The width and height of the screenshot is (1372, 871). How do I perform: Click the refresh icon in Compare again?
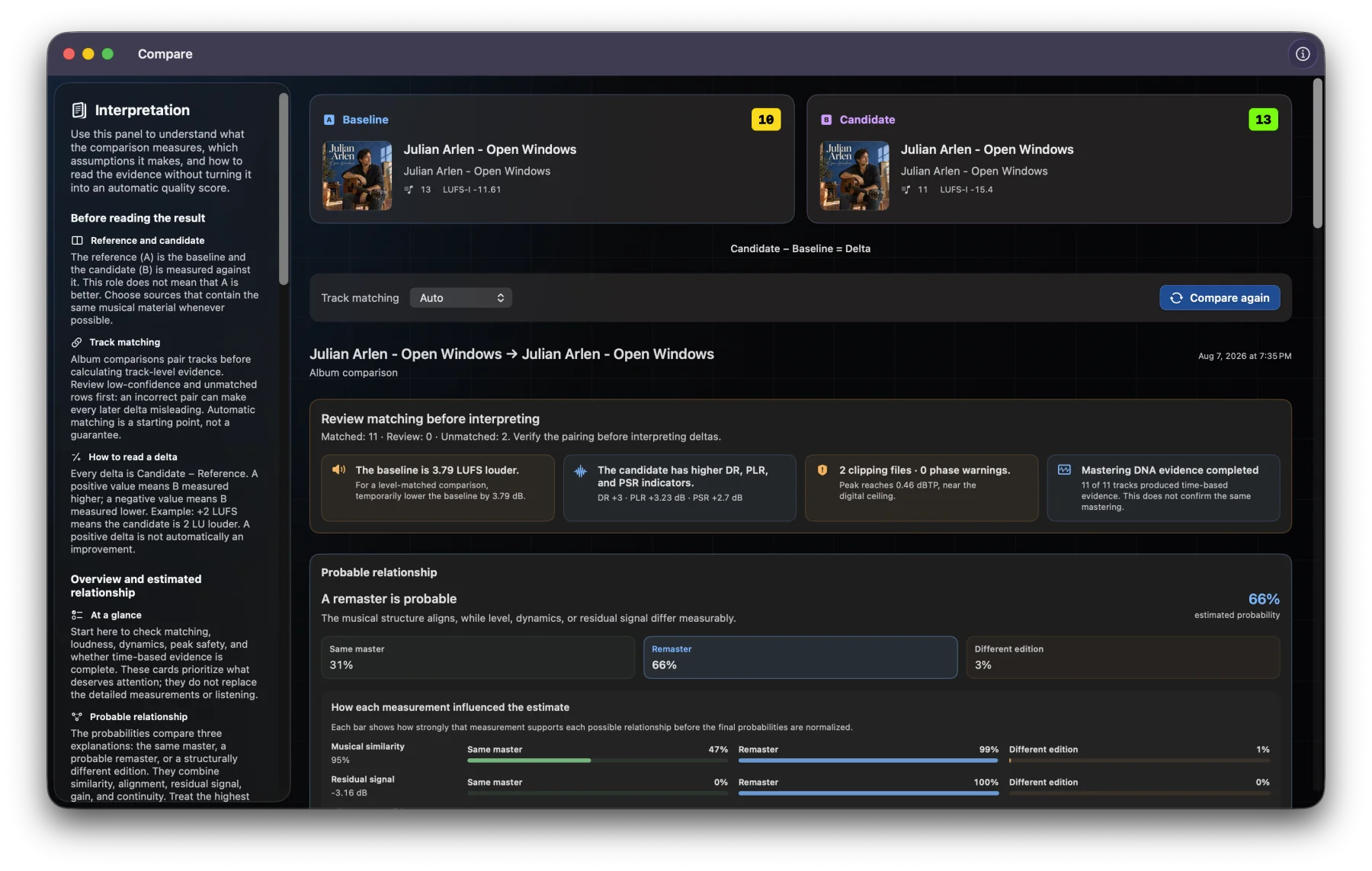point(1176,298)
